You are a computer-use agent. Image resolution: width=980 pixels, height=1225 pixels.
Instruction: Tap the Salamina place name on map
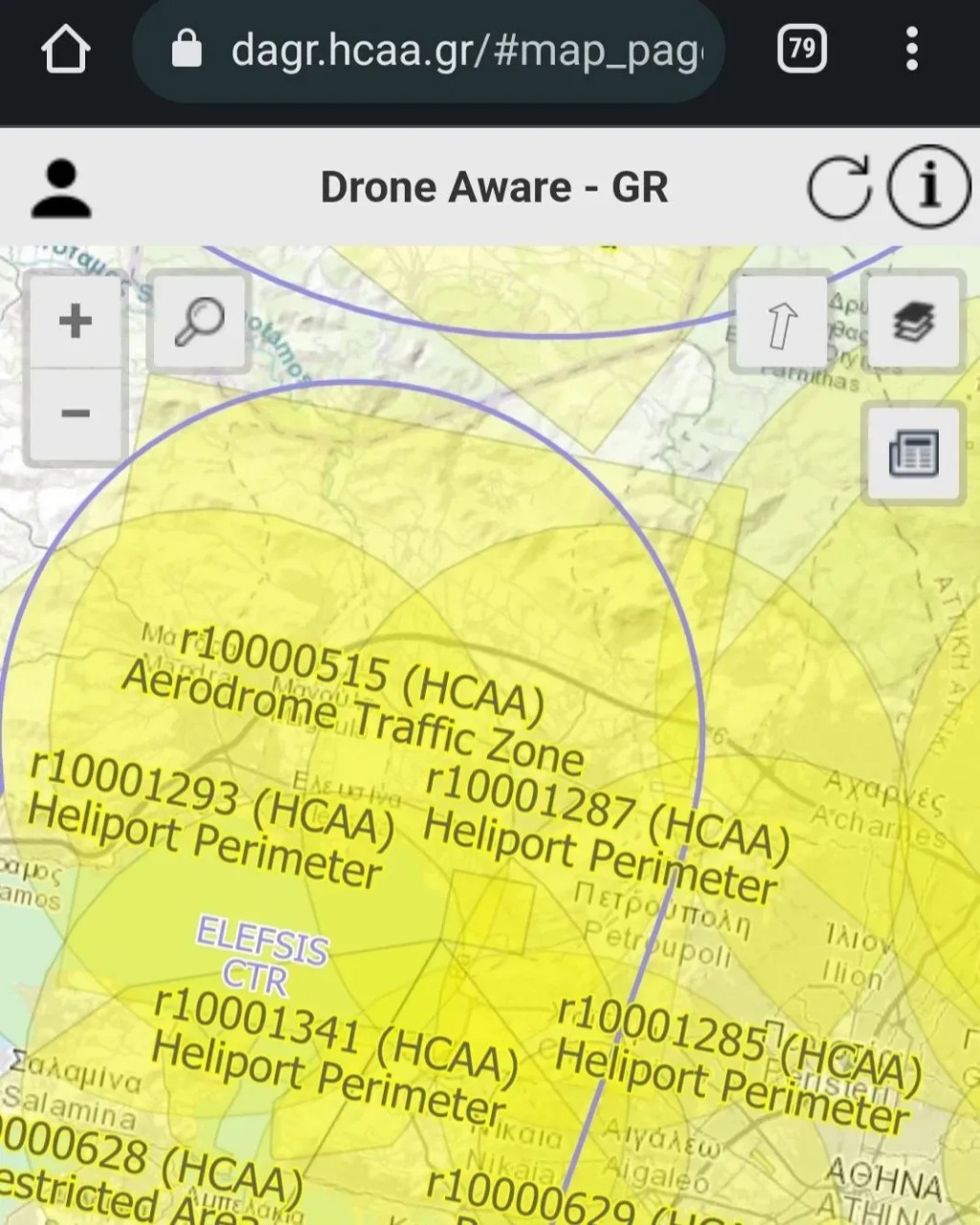[69, 1109]
